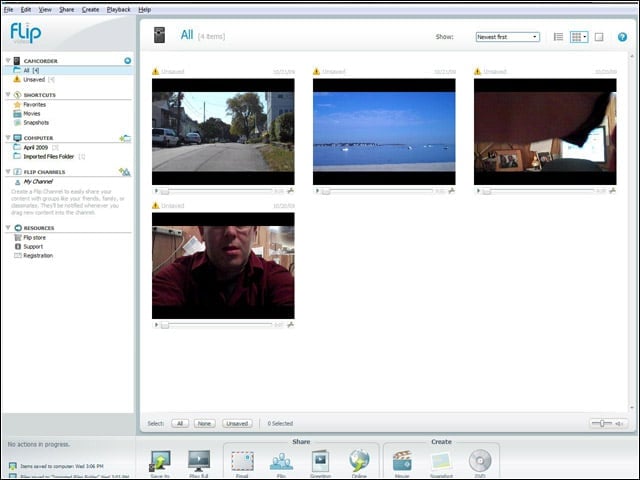Open the Greeting card share icon
This screenshot has height=480, width=640.
pos(320,461)
